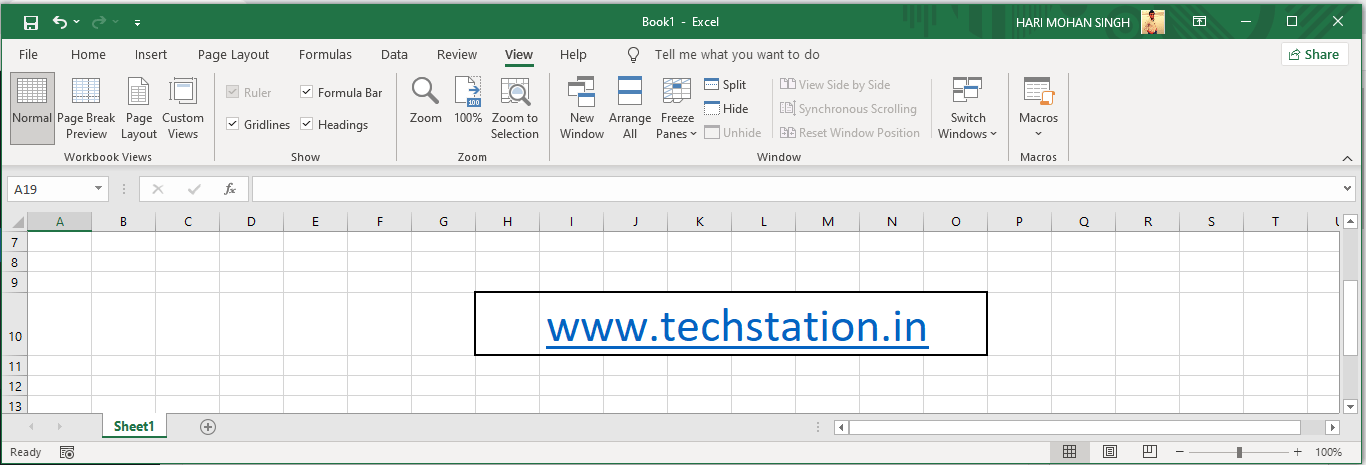Select row 10 header
The width and height of the screenshot is (1366, 465).
click(x=14, y=324)
